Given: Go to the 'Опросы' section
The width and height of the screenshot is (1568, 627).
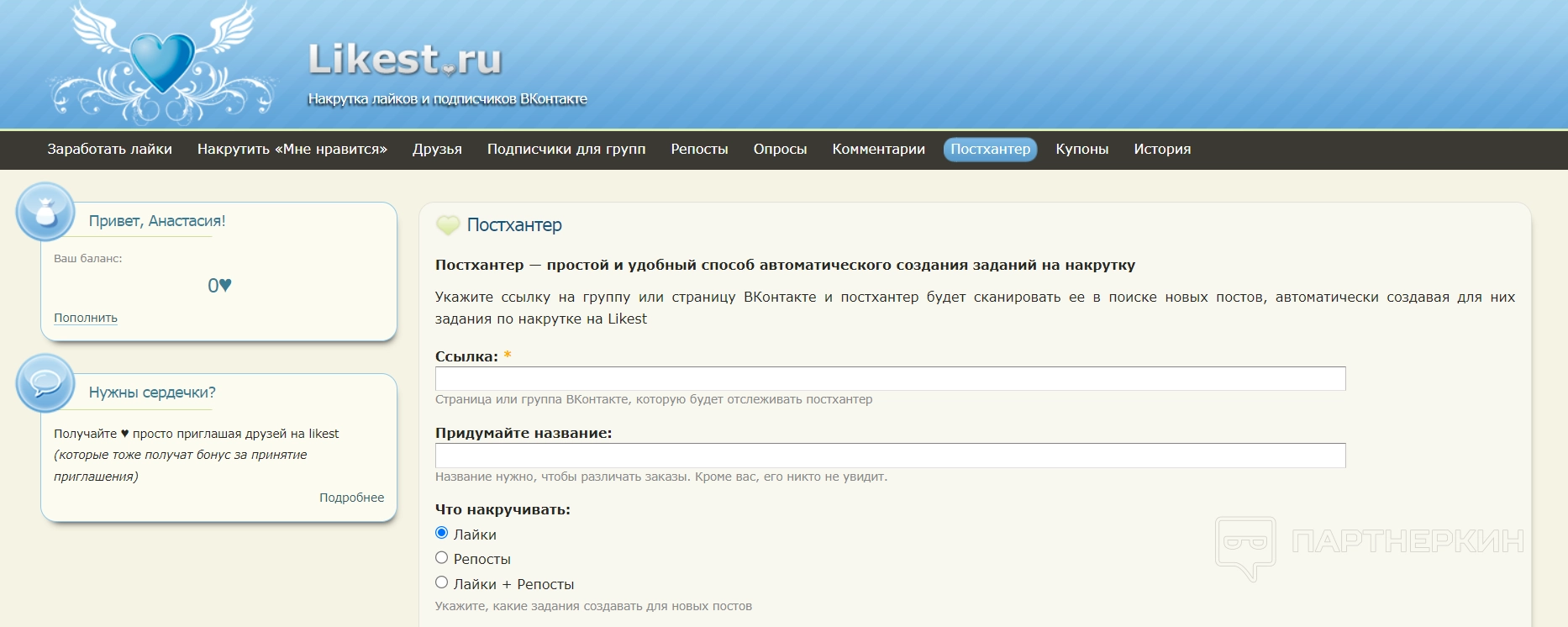Looking at the screenshot, I should (780, 149).
